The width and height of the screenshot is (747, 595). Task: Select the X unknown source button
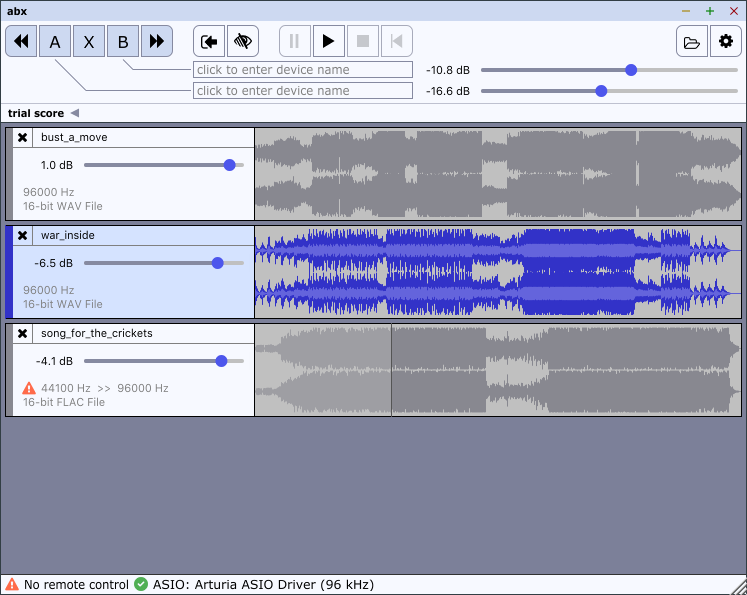pyautogui.click(x=89, y=41)
